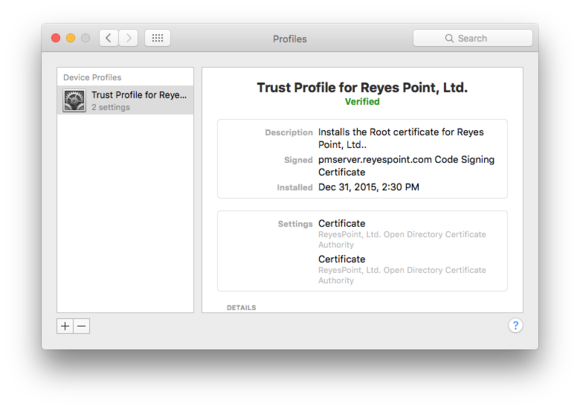Click the first "Certificate" settings entry
580x409 pixels.
tap(342, 224)
